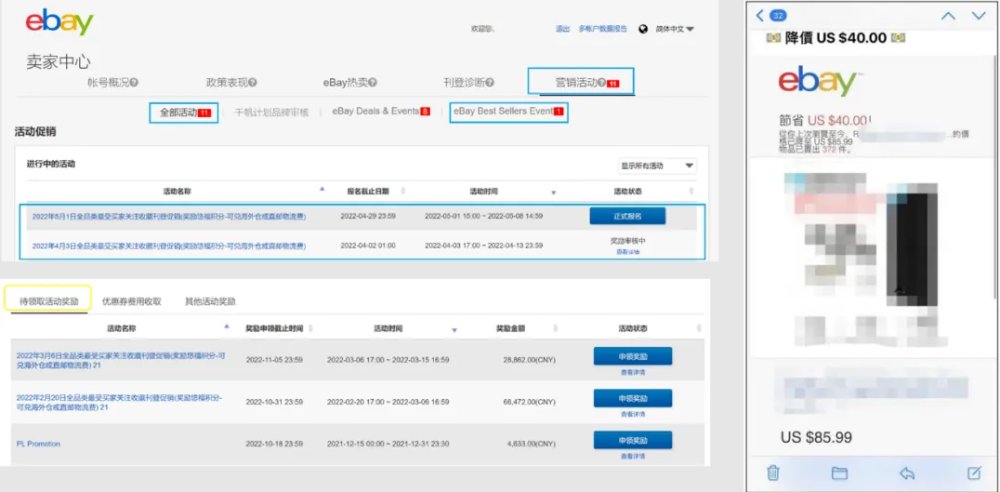Click the 退出 logout link
1000x492 pixels.
coord(562,29)
